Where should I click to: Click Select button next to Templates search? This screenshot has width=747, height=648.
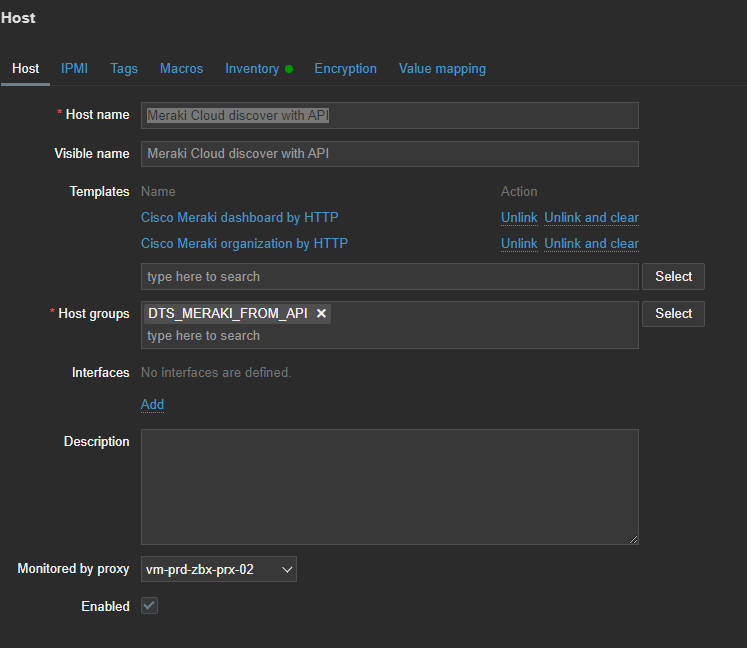[673, 276]
